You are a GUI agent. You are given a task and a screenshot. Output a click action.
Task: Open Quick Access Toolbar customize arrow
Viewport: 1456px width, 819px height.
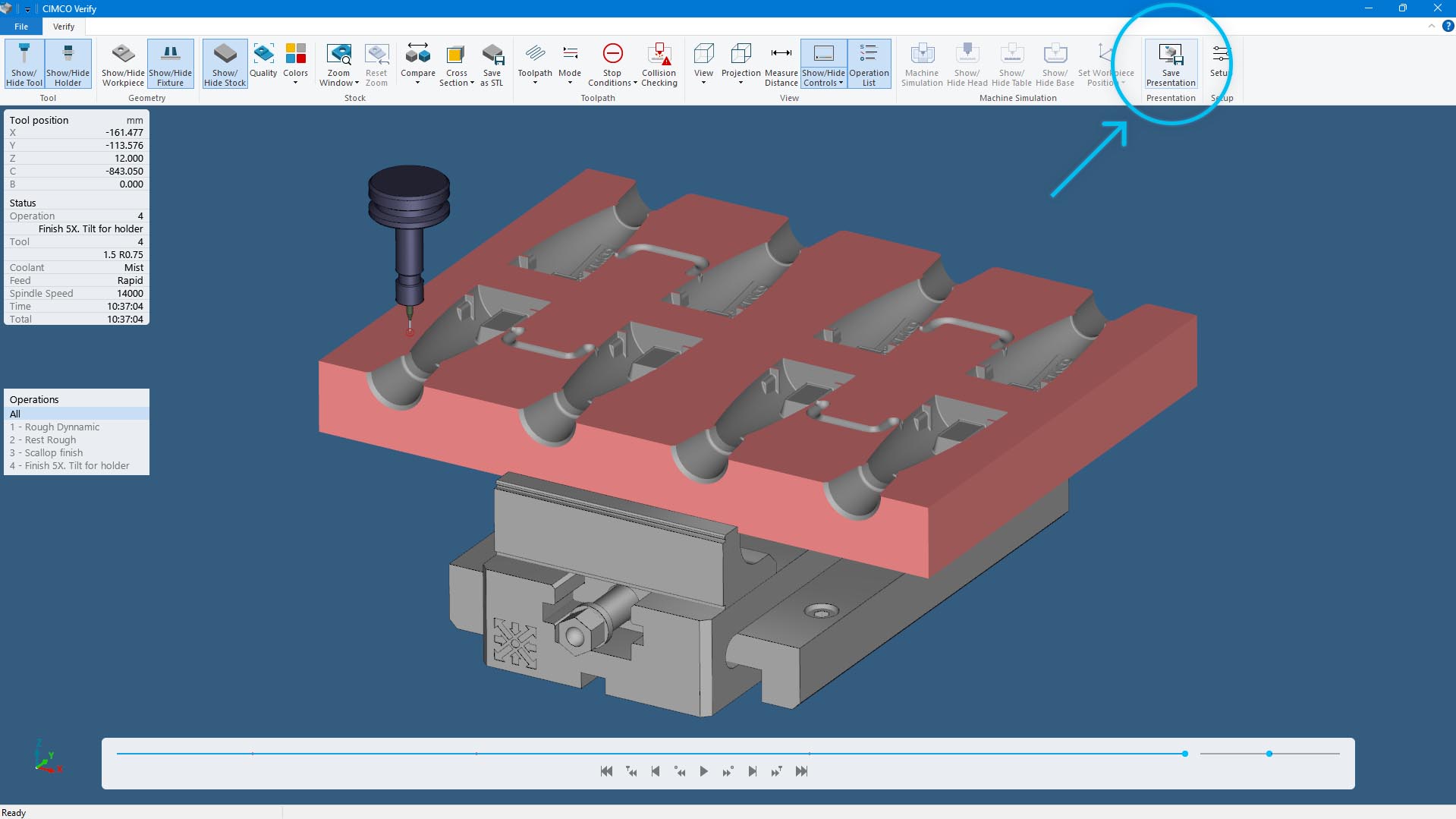click(x=28, y=9)
